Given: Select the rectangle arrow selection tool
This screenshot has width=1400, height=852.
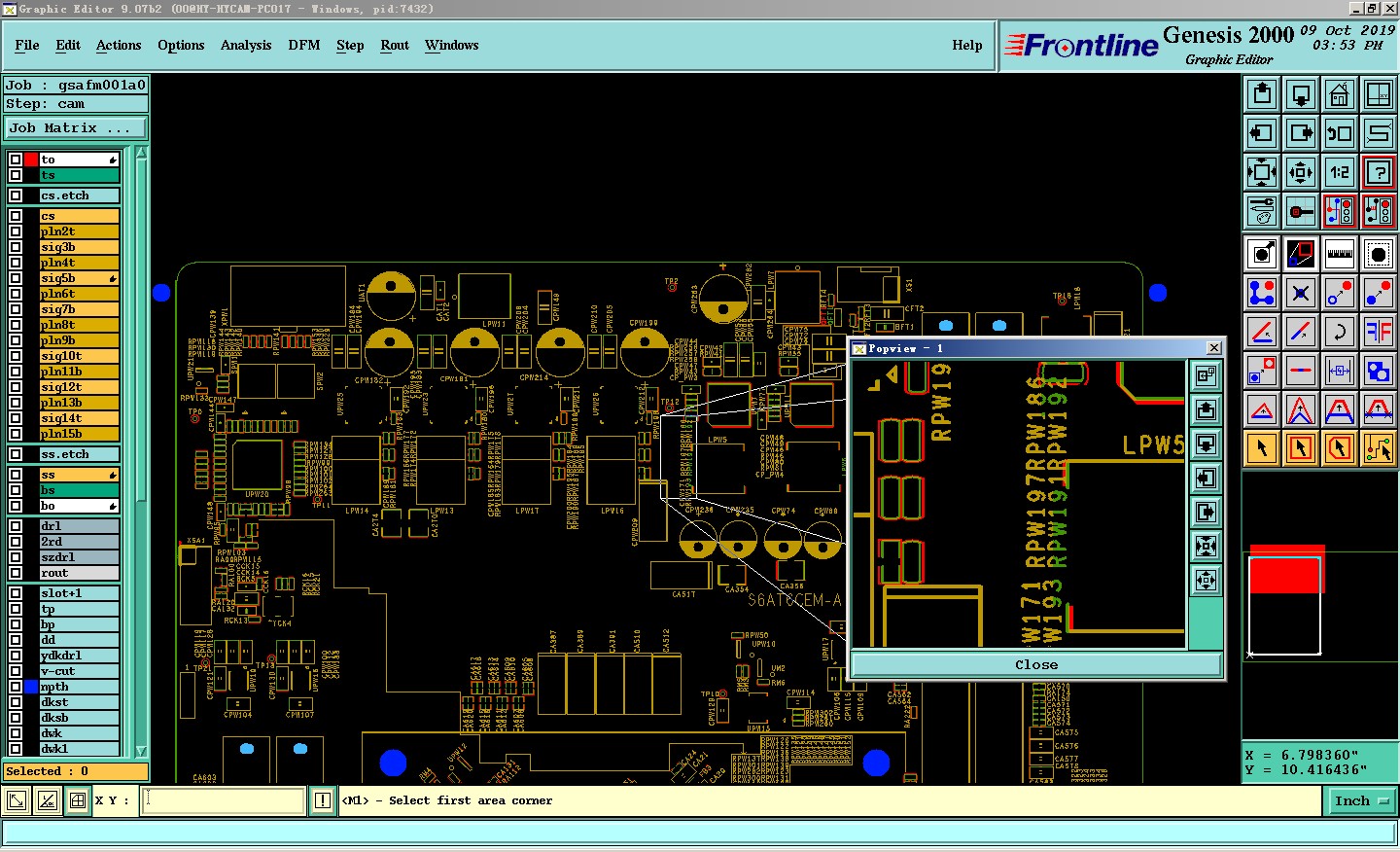Looking at the screenshot, I should (x=1301, y=448).
